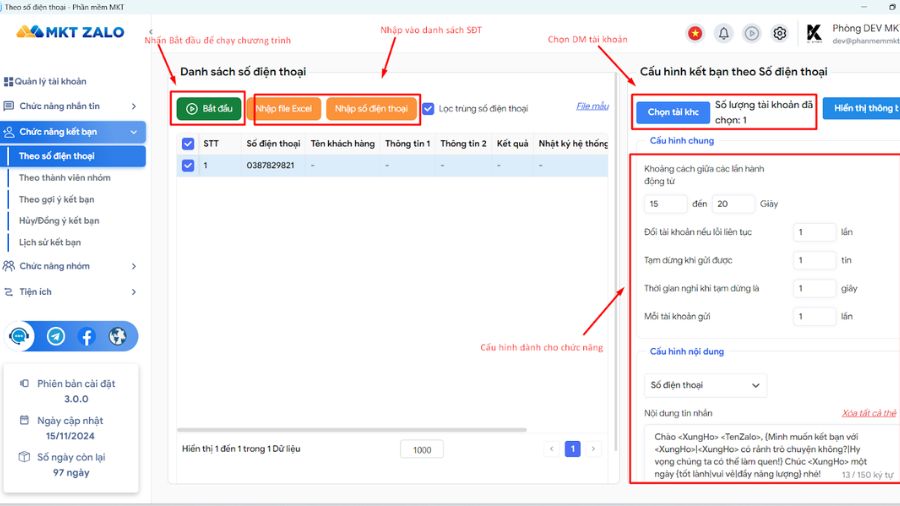Click Nhập số điện thoại button
The height and width of the screenshot is (506, 900).
[x=371, y=108]
